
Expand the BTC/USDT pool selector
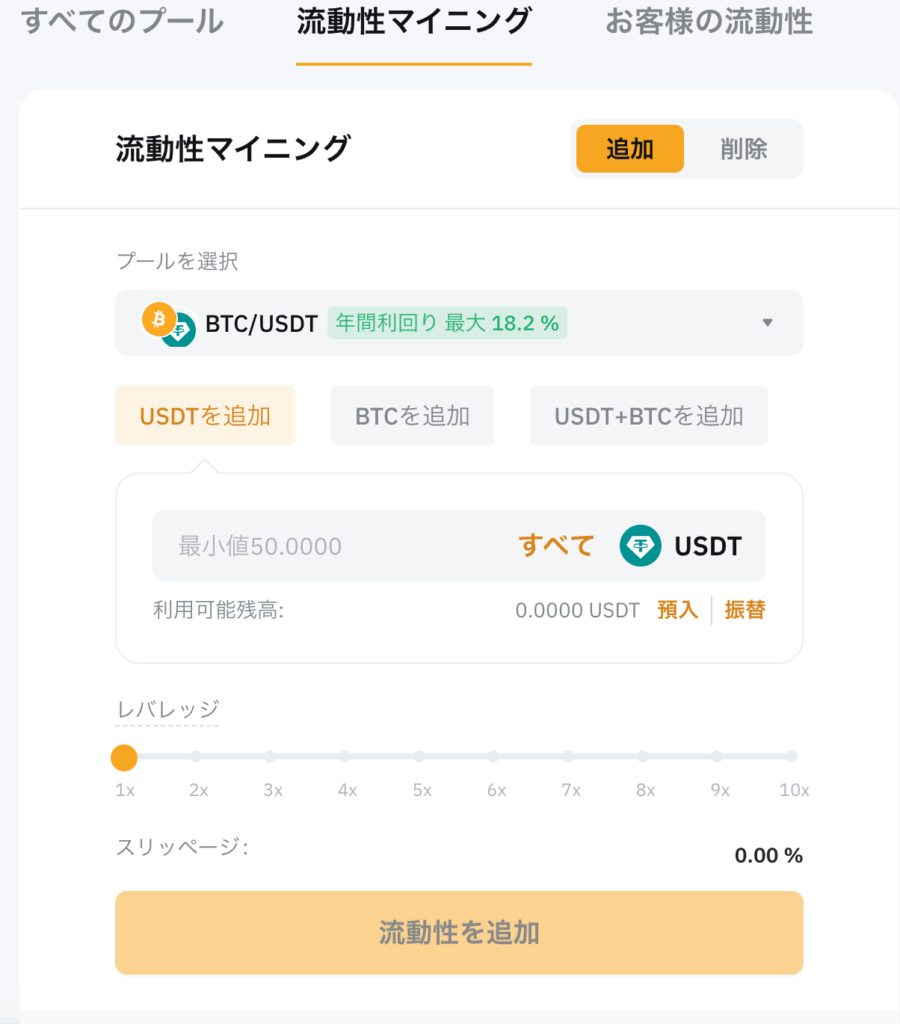458,323
